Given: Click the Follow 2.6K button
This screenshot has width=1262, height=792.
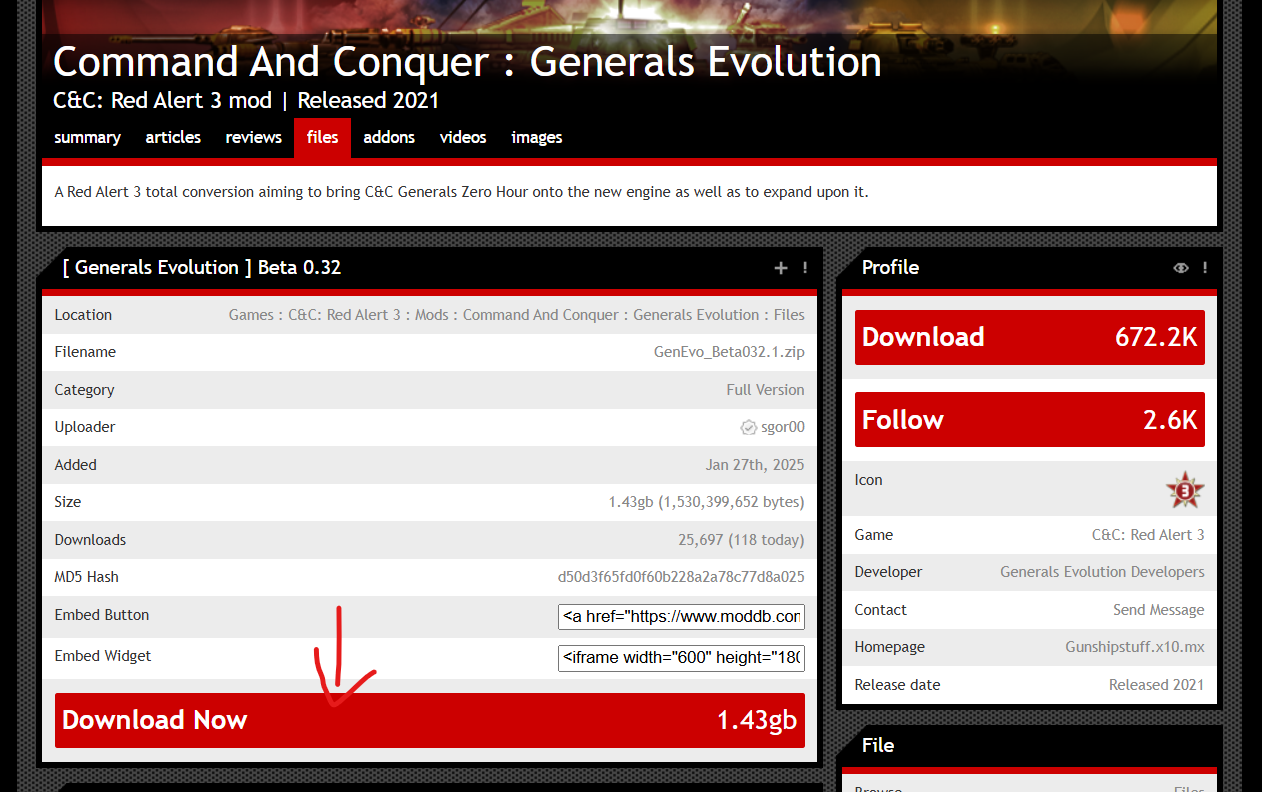Looking at the screenshot, I should click(x=1030, y=419).
